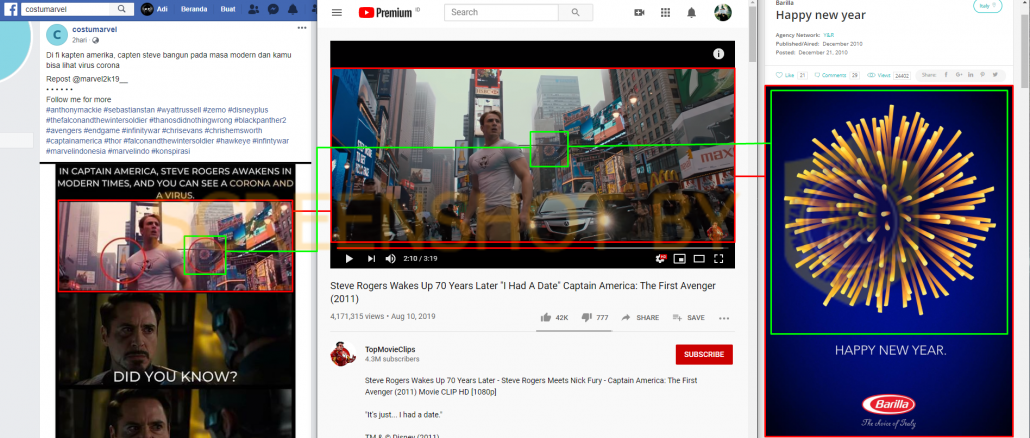Open Buat in Facebook top bar
The image size is (1030, 438).
228,10
